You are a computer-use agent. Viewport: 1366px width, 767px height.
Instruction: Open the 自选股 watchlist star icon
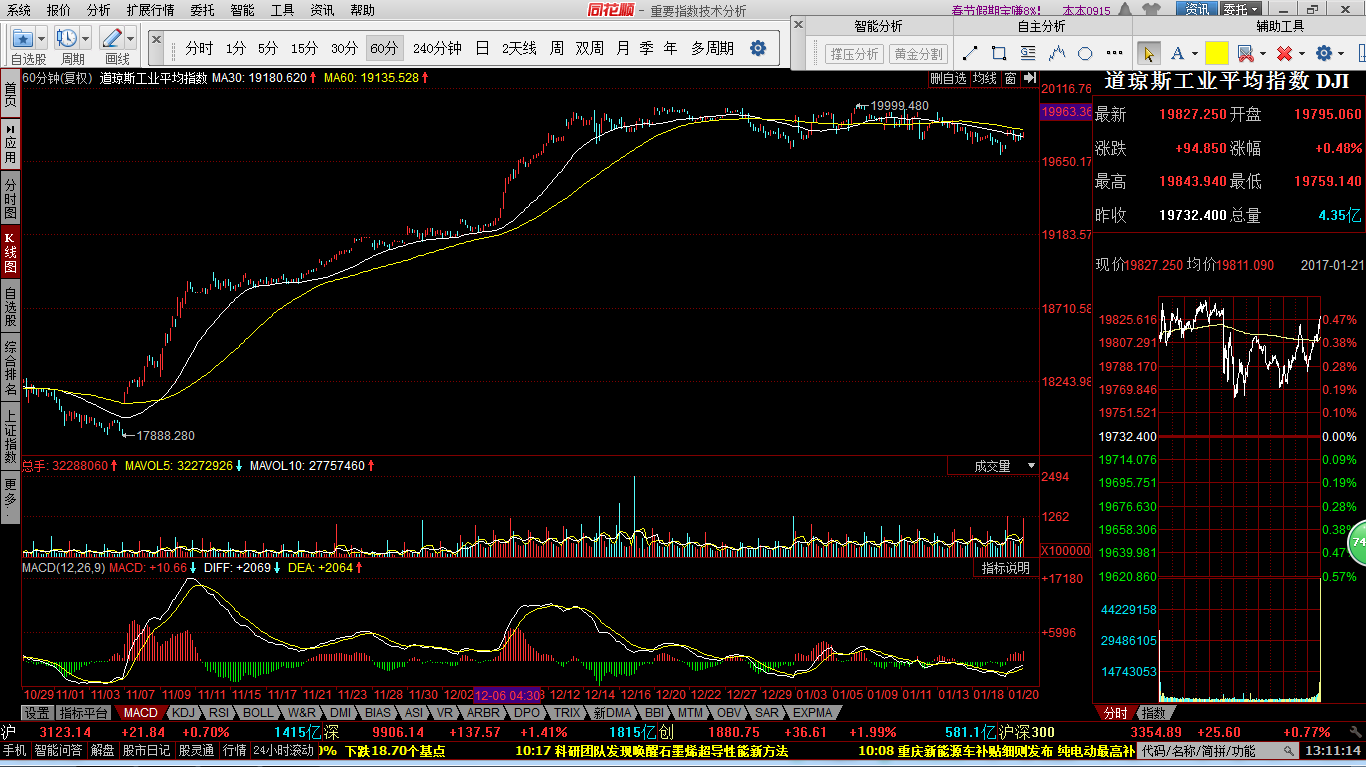click(x=23, y=39)
